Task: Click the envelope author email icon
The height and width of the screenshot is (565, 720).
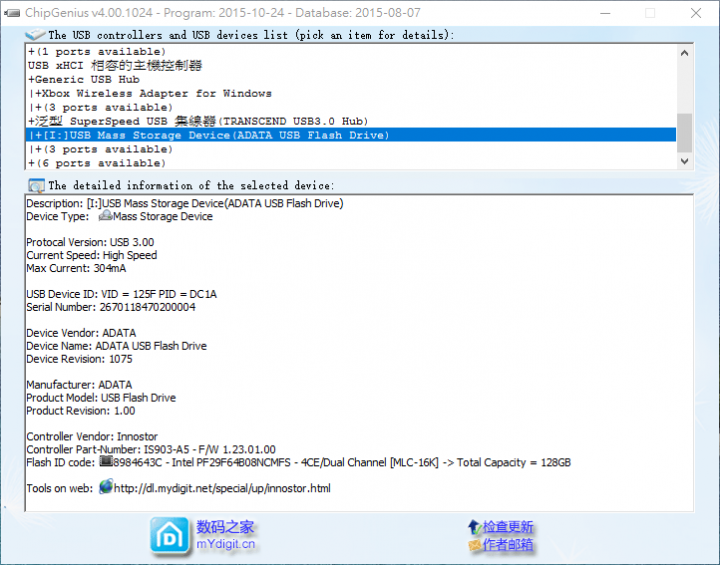Action: (474, 545)
